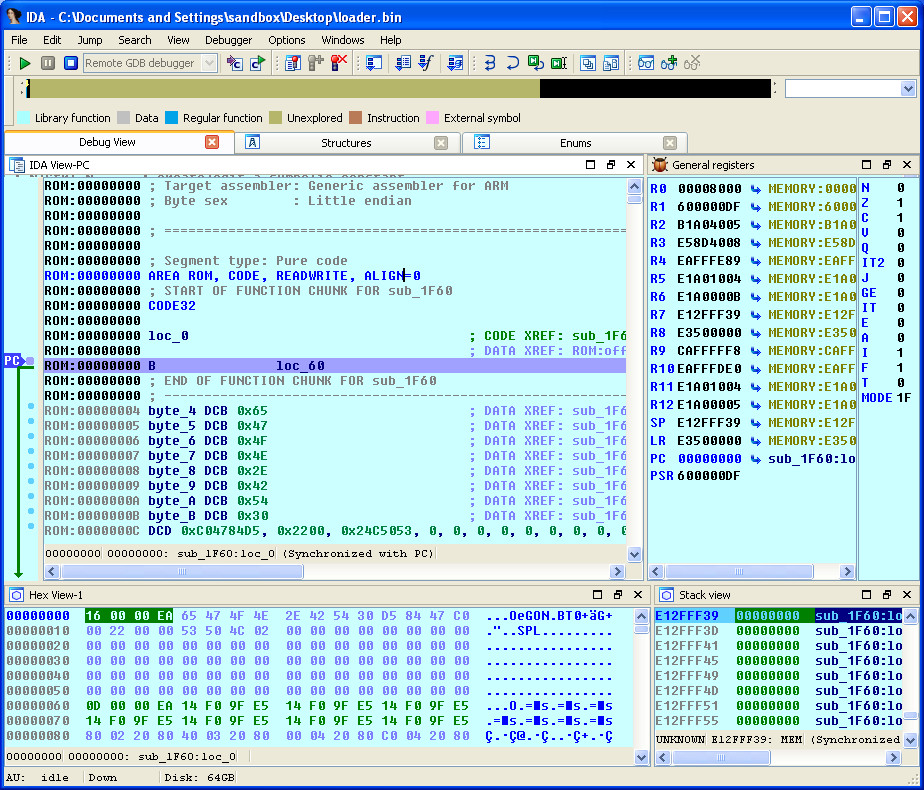Open the Debugger menu
This screenshot has width=924, height=790.
[x=228, y=40]
